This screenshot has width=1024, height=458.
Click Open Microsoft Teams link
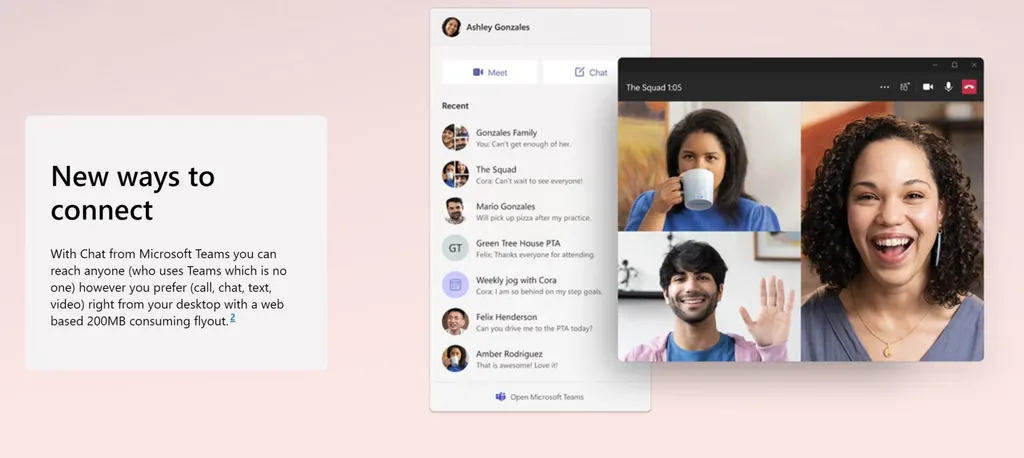pos(539,397)
